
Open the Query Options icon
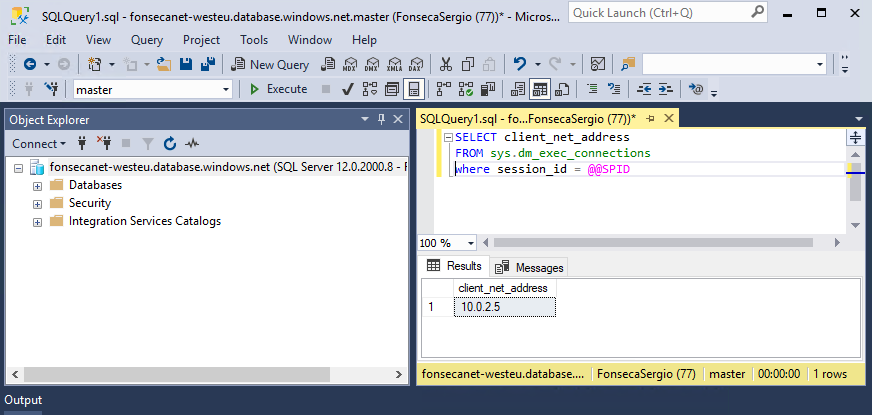coord(392,89)
